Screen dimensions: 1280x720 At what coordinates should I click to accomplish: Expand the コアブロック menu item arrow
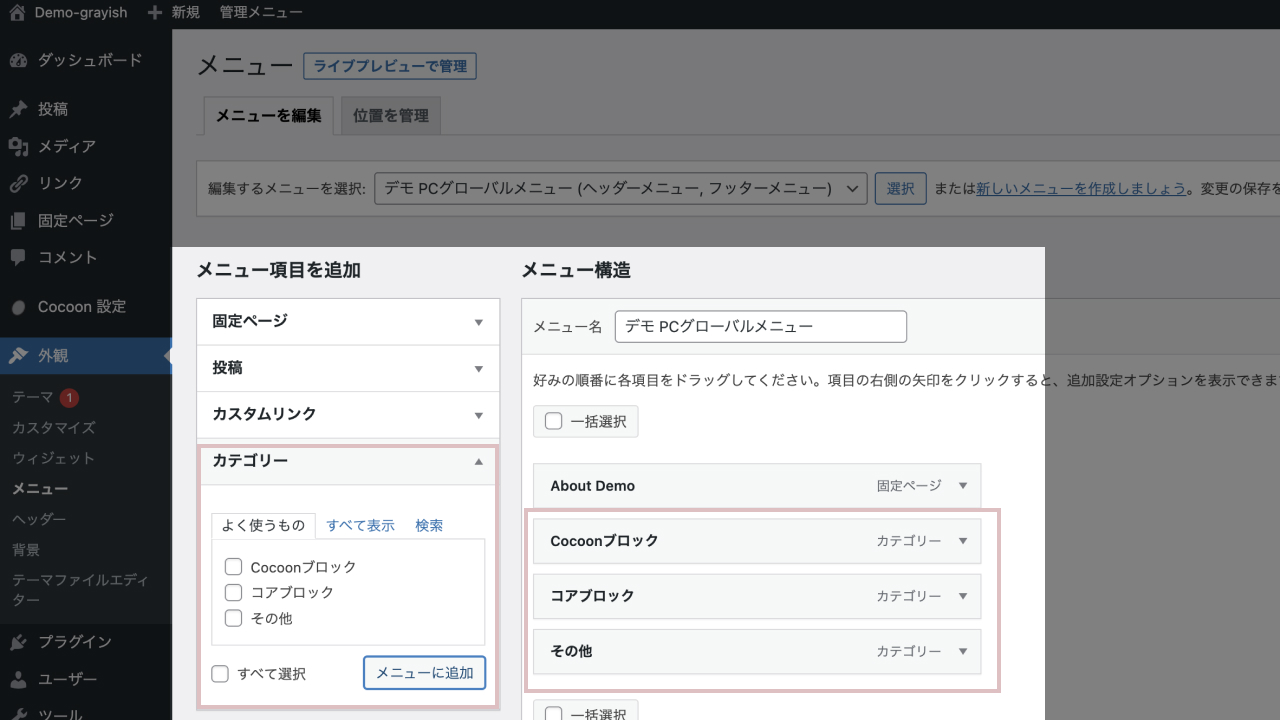(963, 596)
